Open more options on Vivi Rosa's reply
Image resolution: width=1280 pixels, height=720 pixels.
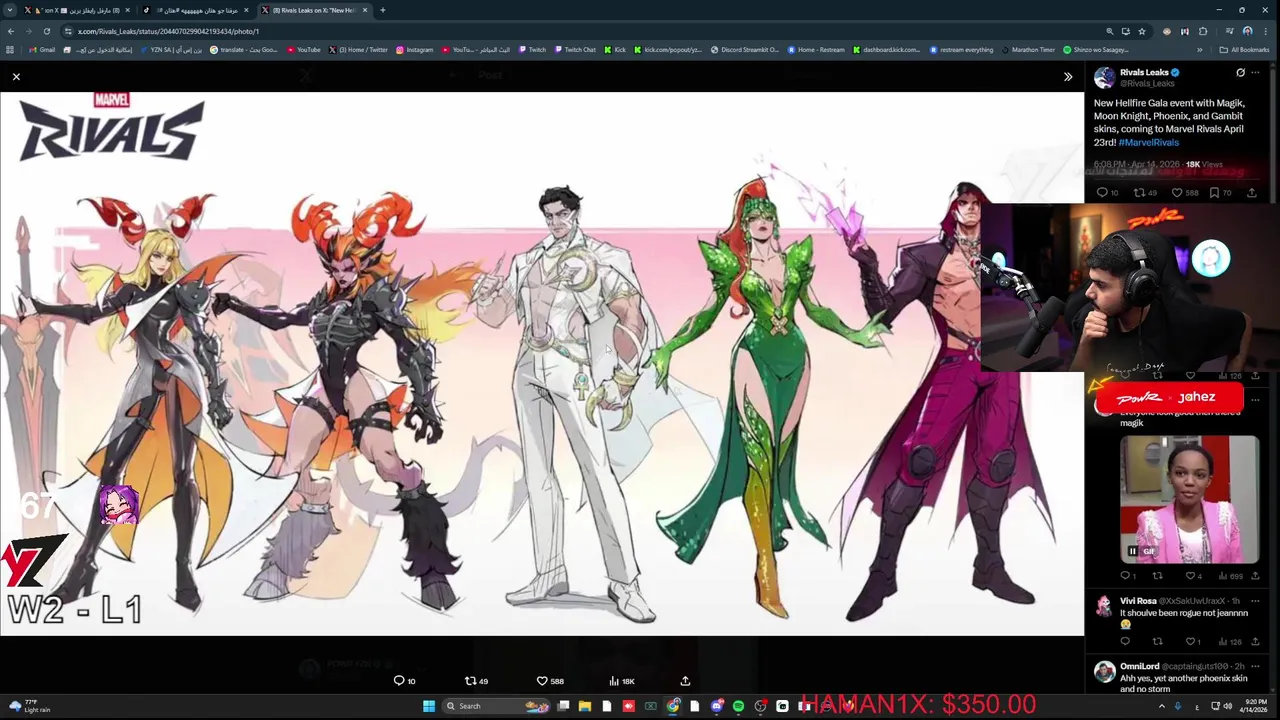[x=1255, y=601]
